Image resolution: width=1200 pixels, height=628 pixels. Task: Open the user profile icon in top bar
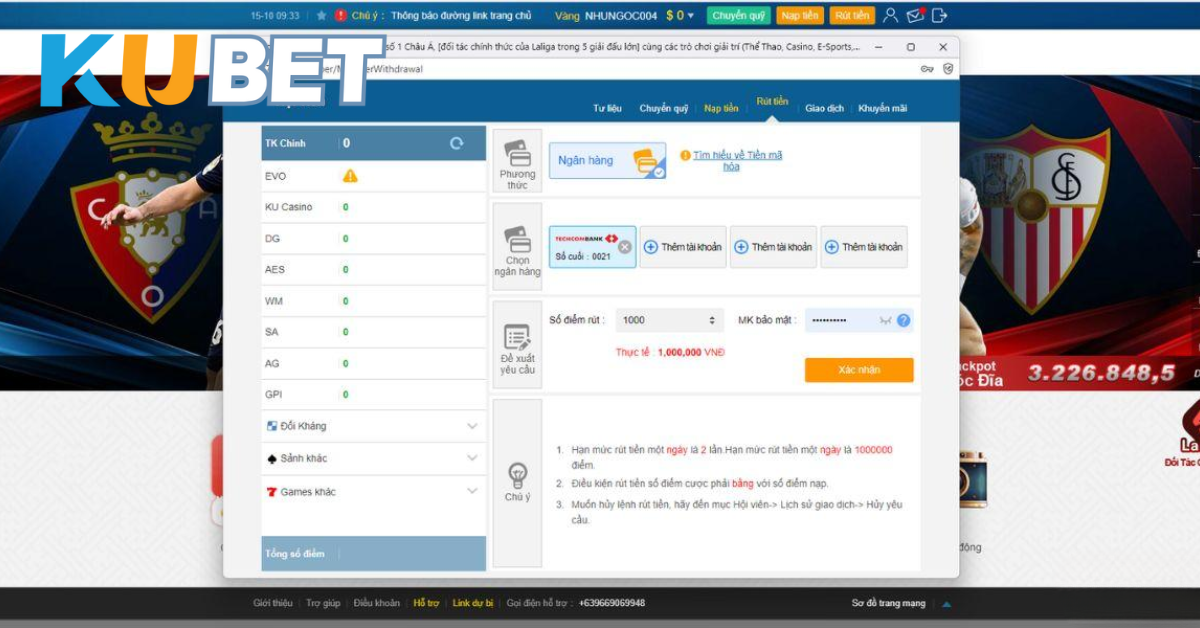(890, 15)
